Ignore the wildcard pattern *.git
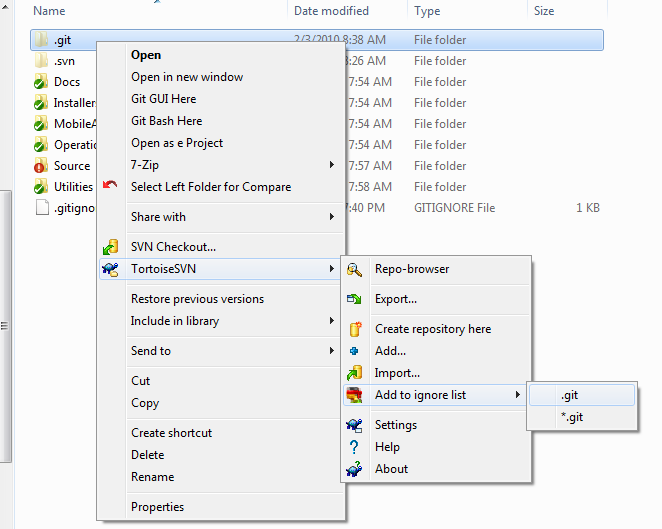This screenshot has height=529, width=662. (x=582, y=417)
